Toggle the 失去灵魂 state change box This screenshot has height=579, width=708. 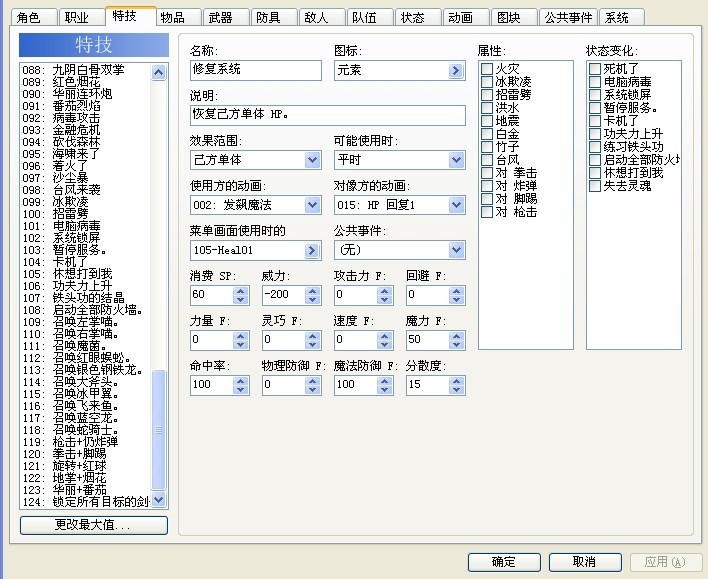coord(595,186)
